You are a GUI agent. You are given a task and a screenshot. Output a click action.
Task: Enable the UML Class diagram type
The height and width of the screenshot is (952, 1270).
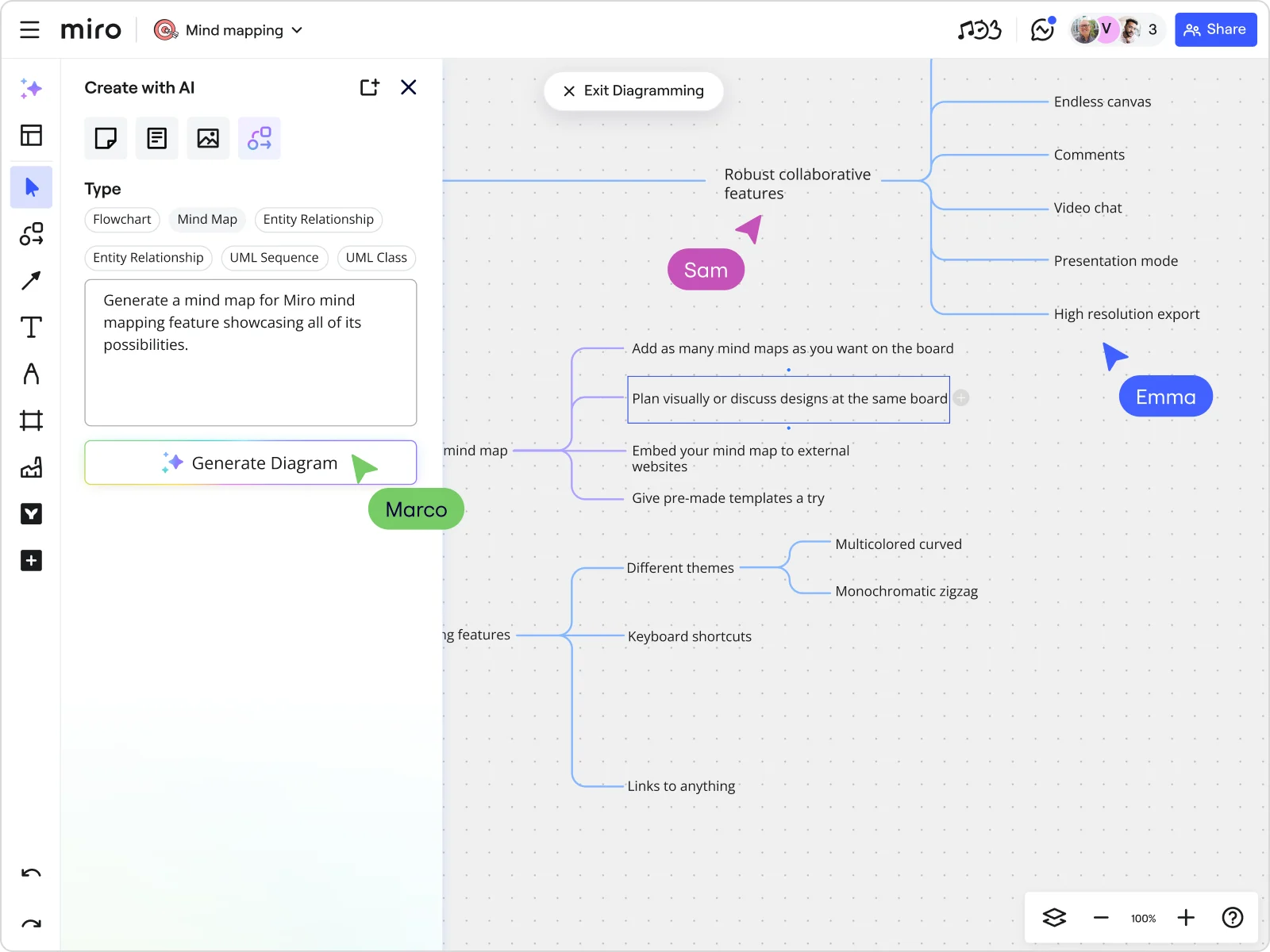pyautogui.click(x=376, y=258)
